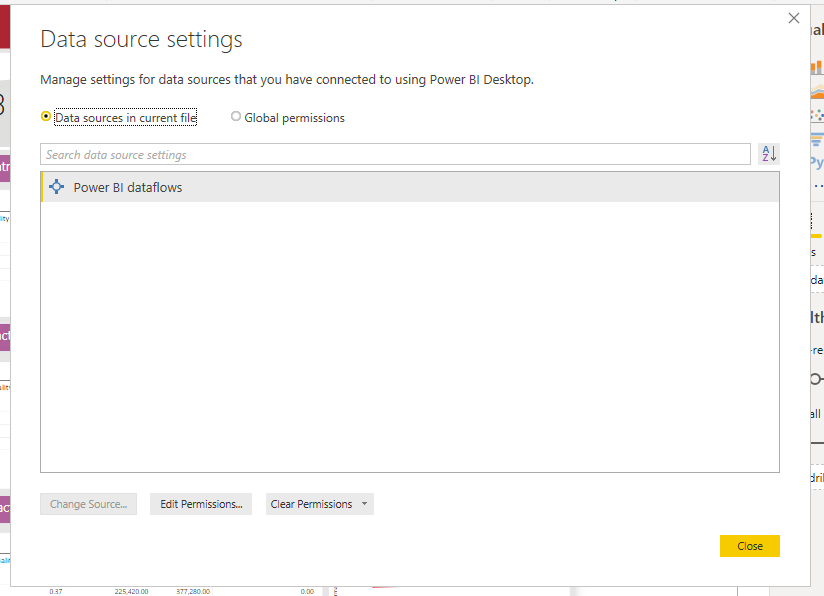Click the Search data source settings field

pyautogui.click(x=395, y=155)
